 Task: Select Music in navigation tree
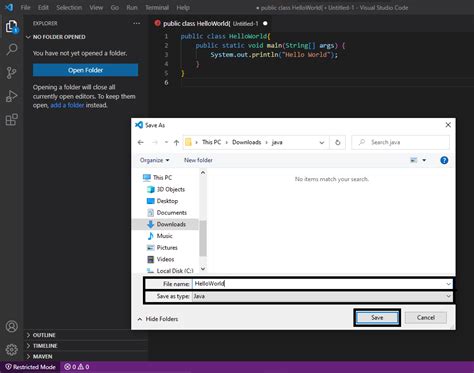tap(160, 236)
